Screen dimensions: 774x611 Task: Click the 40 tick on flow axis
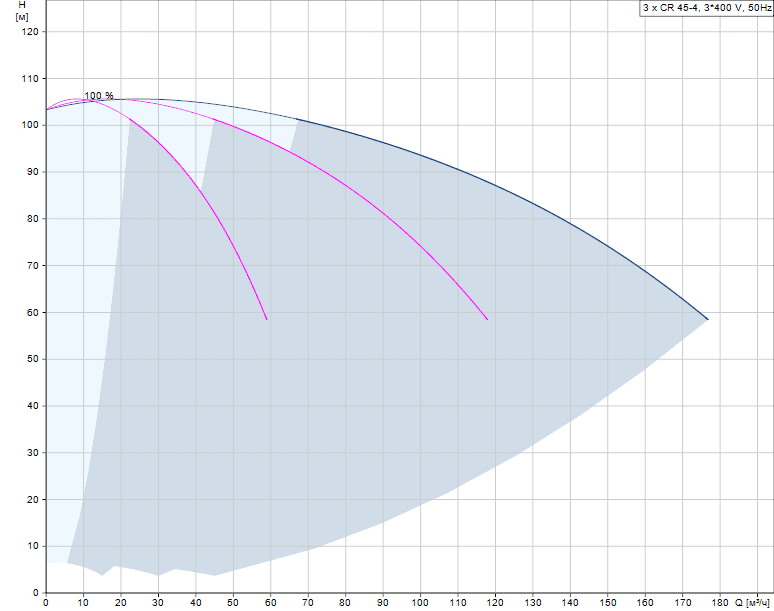(195, 603)
